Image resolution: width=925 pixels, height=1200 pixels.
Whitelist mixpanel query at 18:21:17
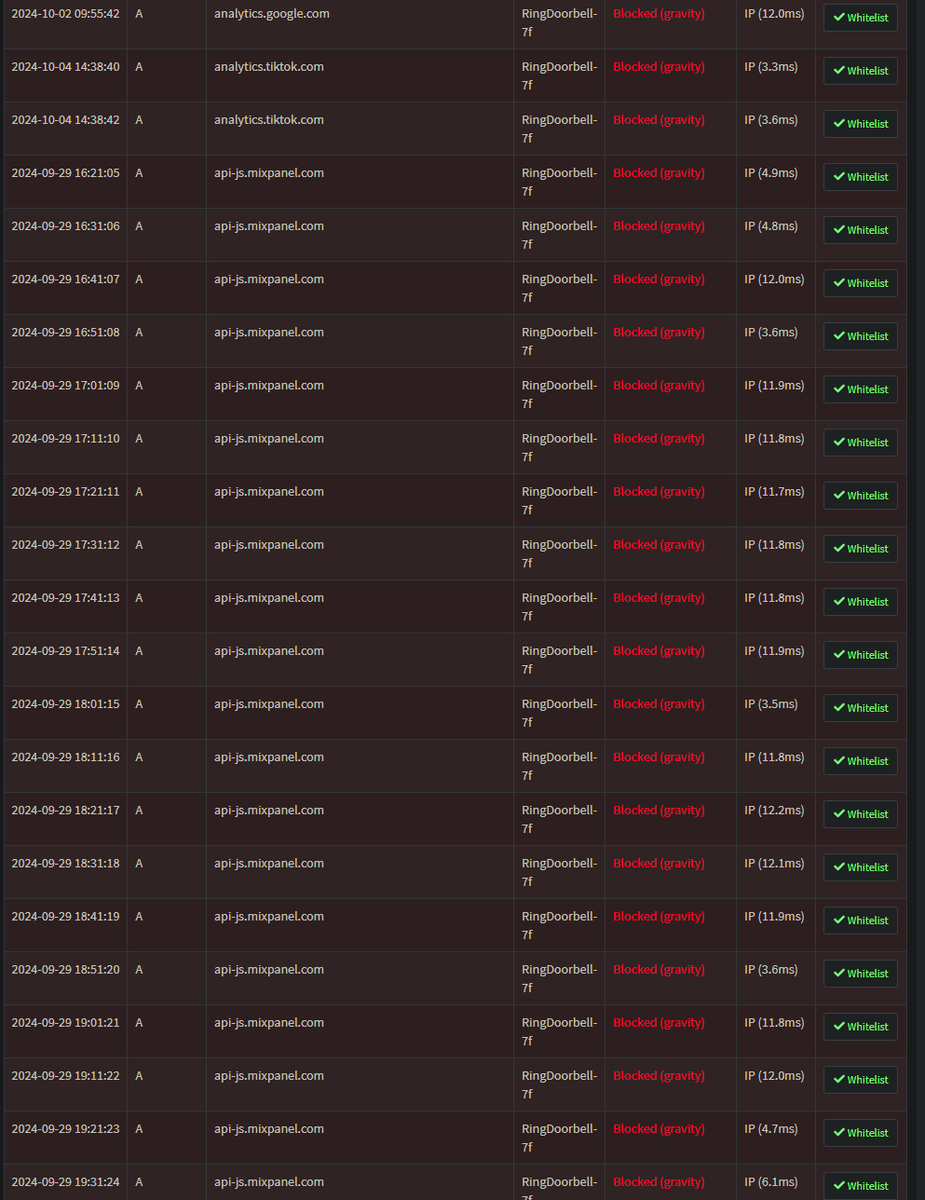860,814
